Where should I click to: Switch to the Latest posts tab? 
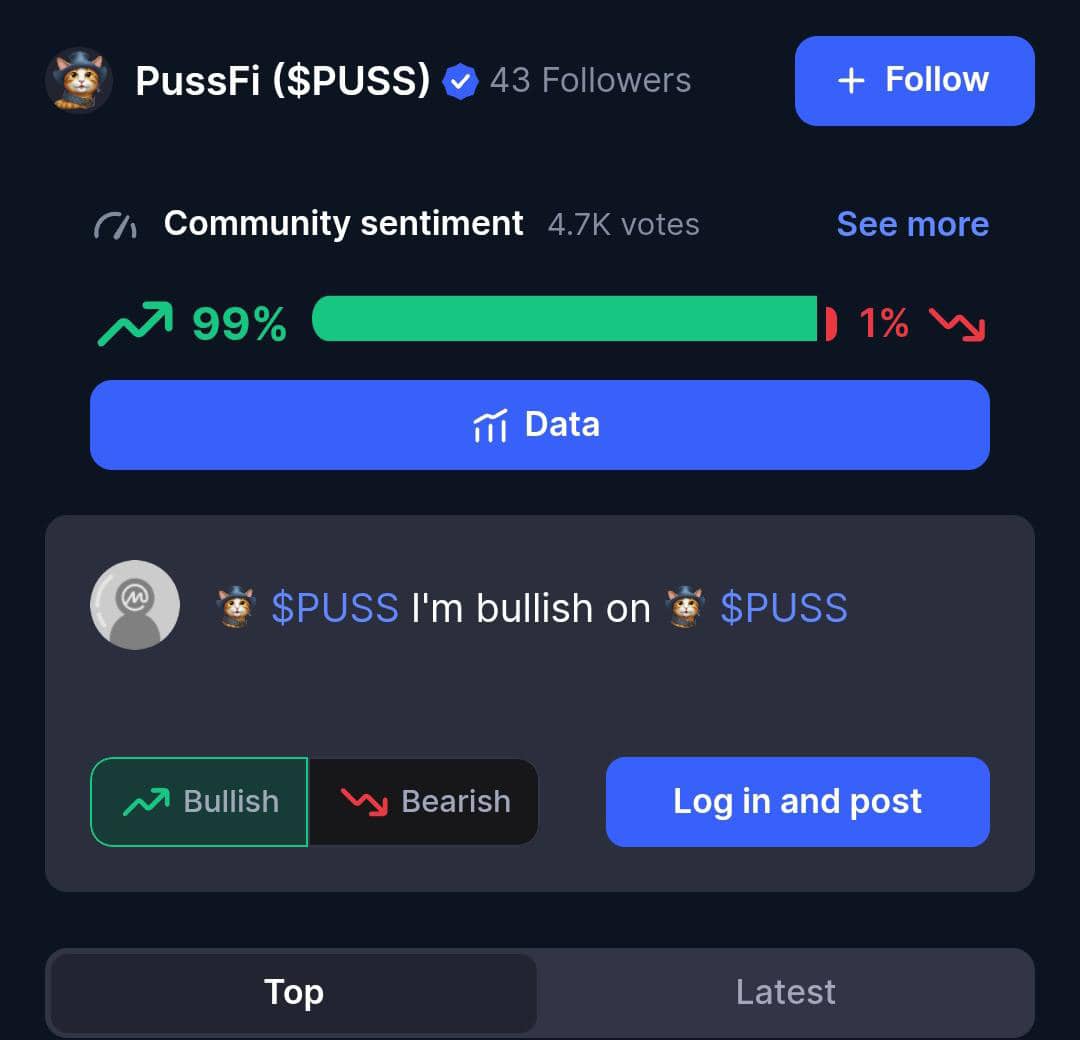click(785, 992)
